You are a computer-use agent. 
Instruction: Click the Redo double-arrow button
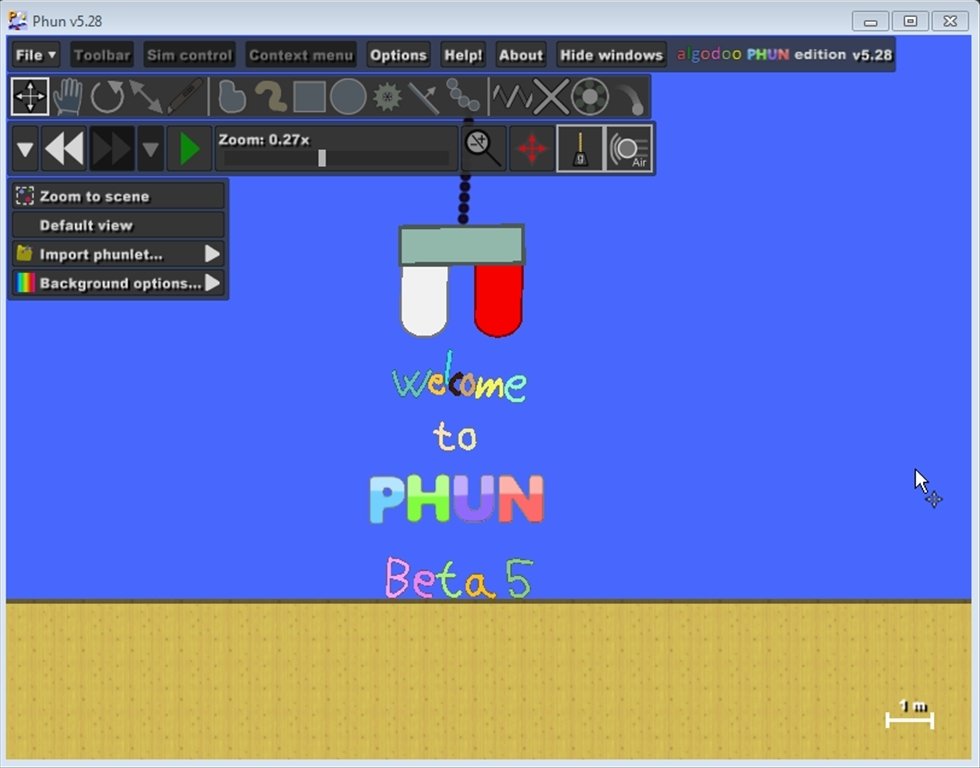click(x=112, y=149)
